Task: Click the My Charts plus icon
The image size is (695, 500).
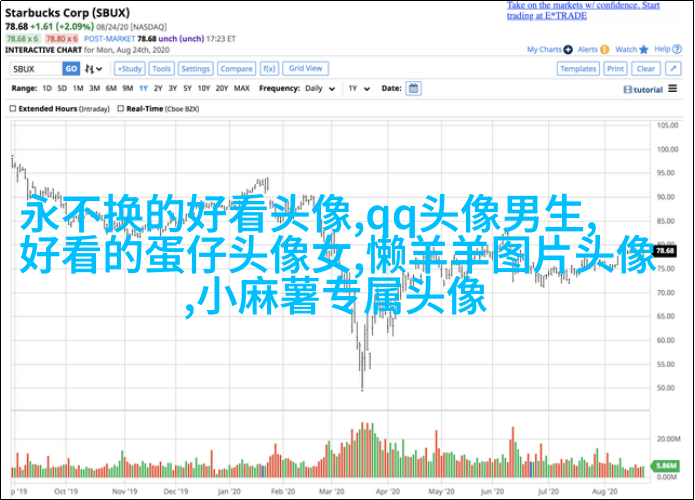Action: click(x=568, y=50)
